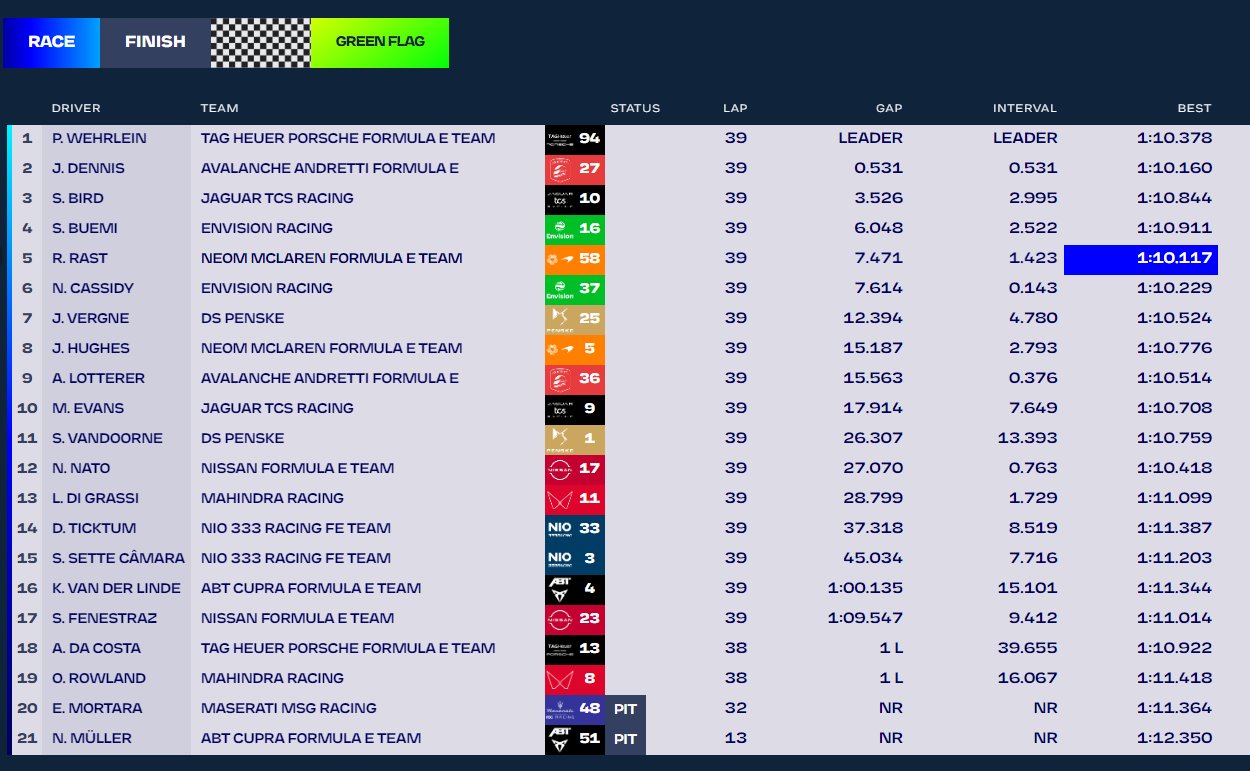Click Da Costa's interval 39.655
The width and height of the screenshot is (1250, 771).
click(x=1028, y=648)
